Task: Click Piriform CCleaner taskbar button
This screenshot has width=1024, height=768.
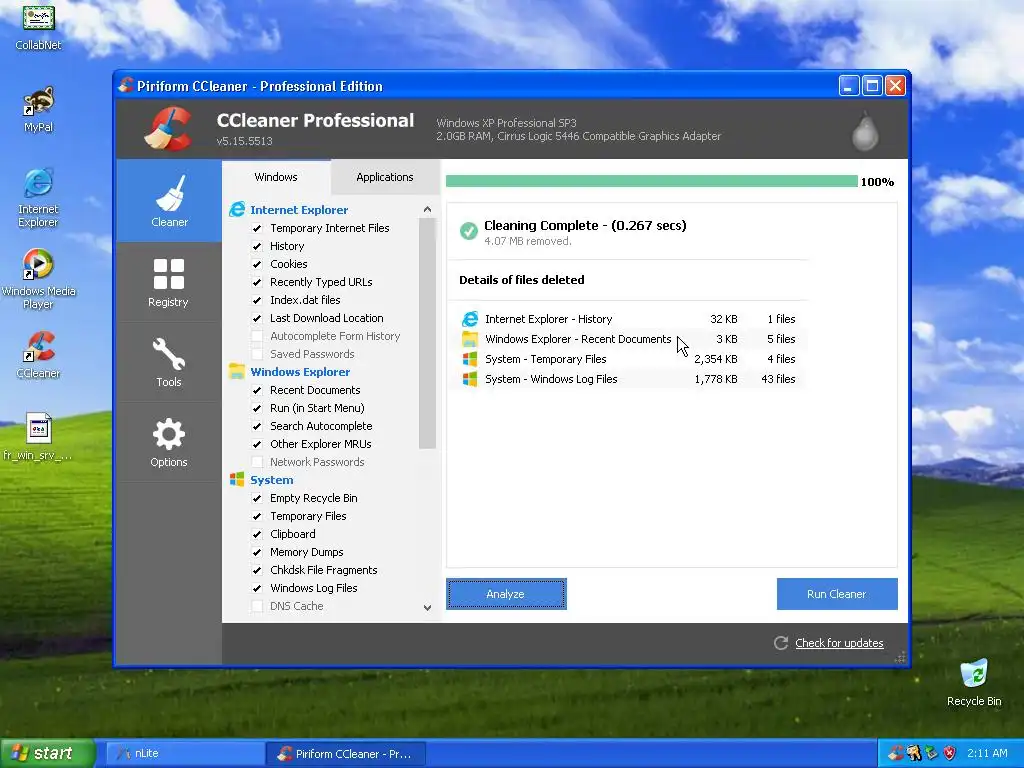Action: tap(346, 753)
